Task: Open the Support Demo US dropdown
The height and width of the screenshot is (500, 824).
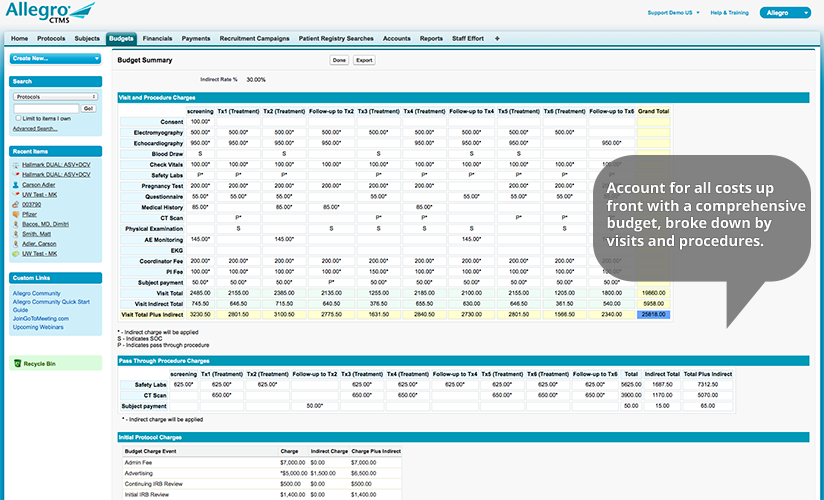Action: tap(673, 13)
